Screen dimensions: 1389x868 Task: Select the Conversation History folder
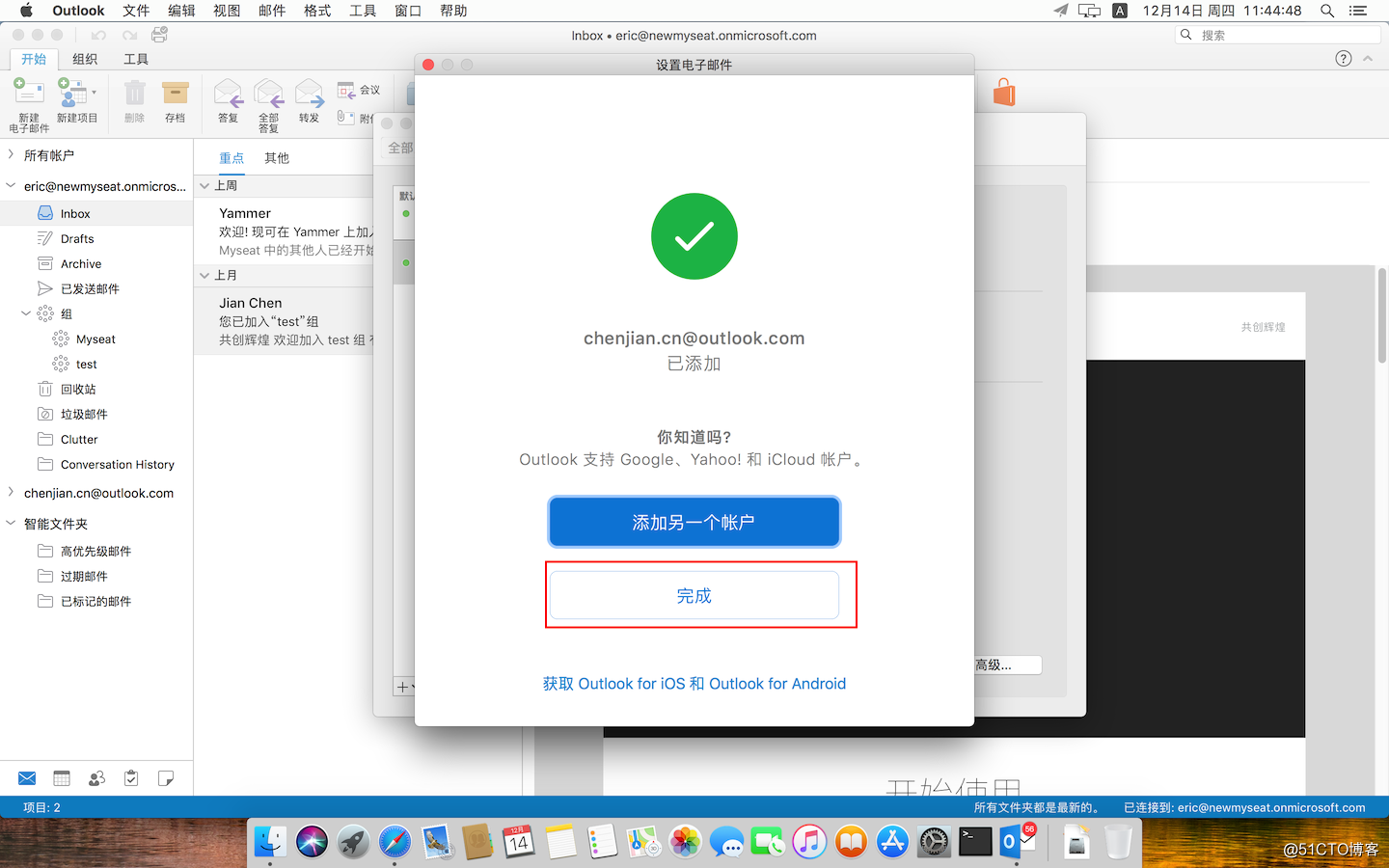click(96, 464)
